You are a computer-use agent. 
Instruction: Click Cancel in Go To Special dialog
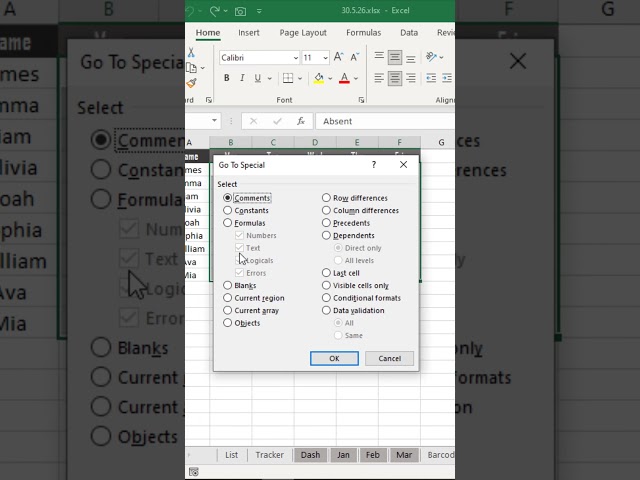pyautogui.click(x=389, y=358)
